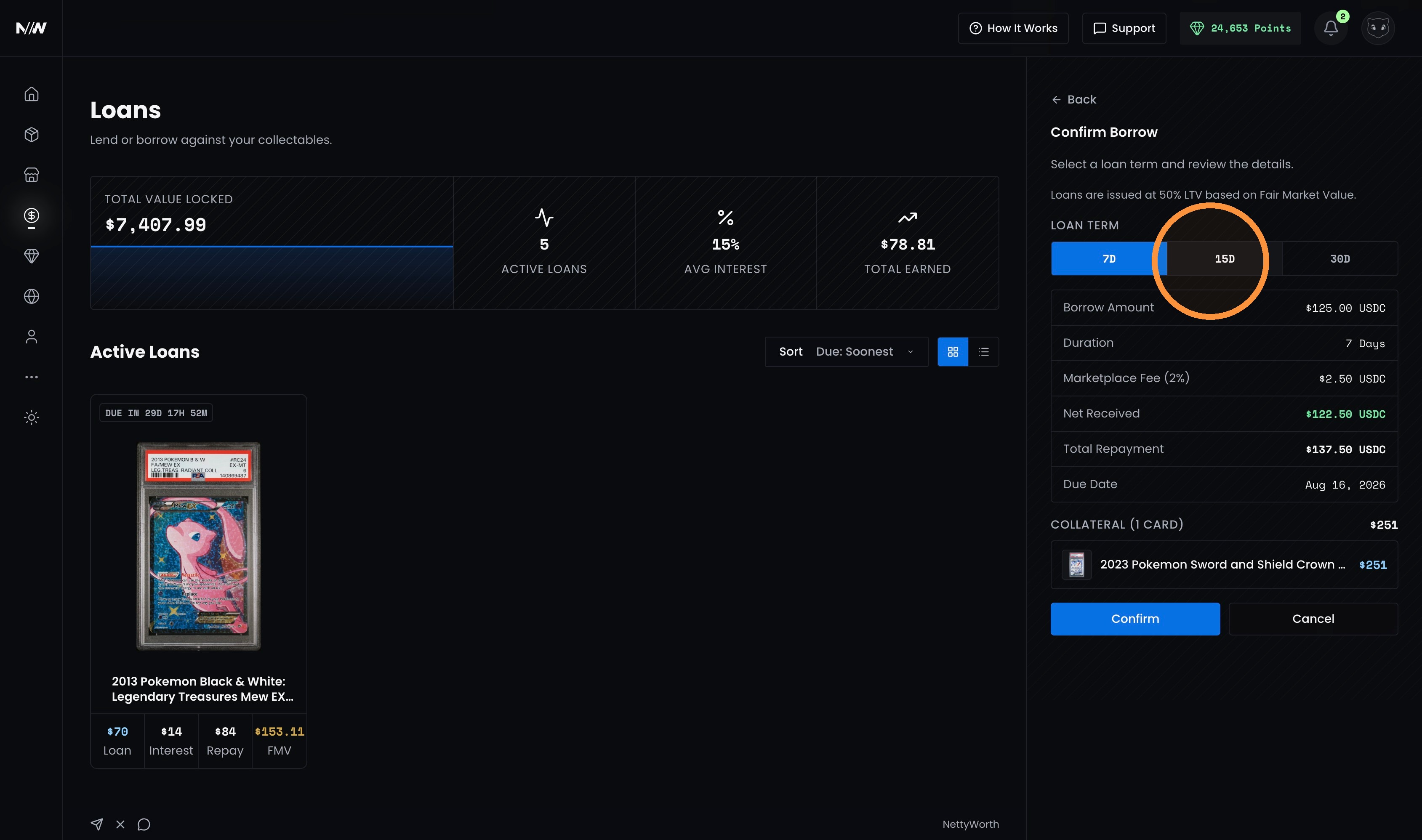Open the user avatar menu
This screenshot has height=840, width=1422.
point(1378,28)
